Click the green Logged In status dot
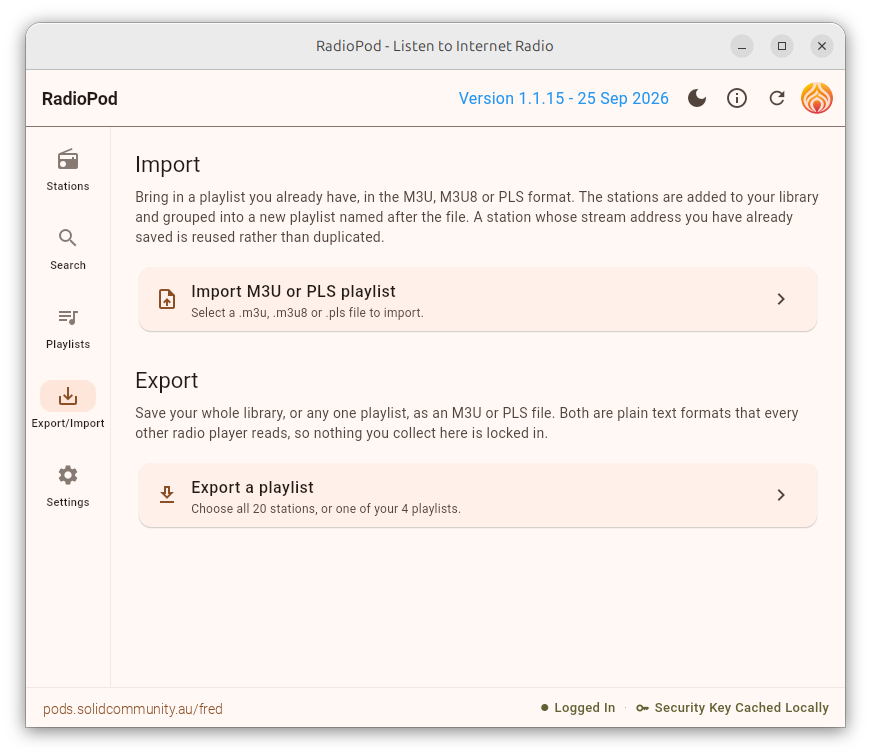Viewport: 871px width, 756px height. pos(544,708)
